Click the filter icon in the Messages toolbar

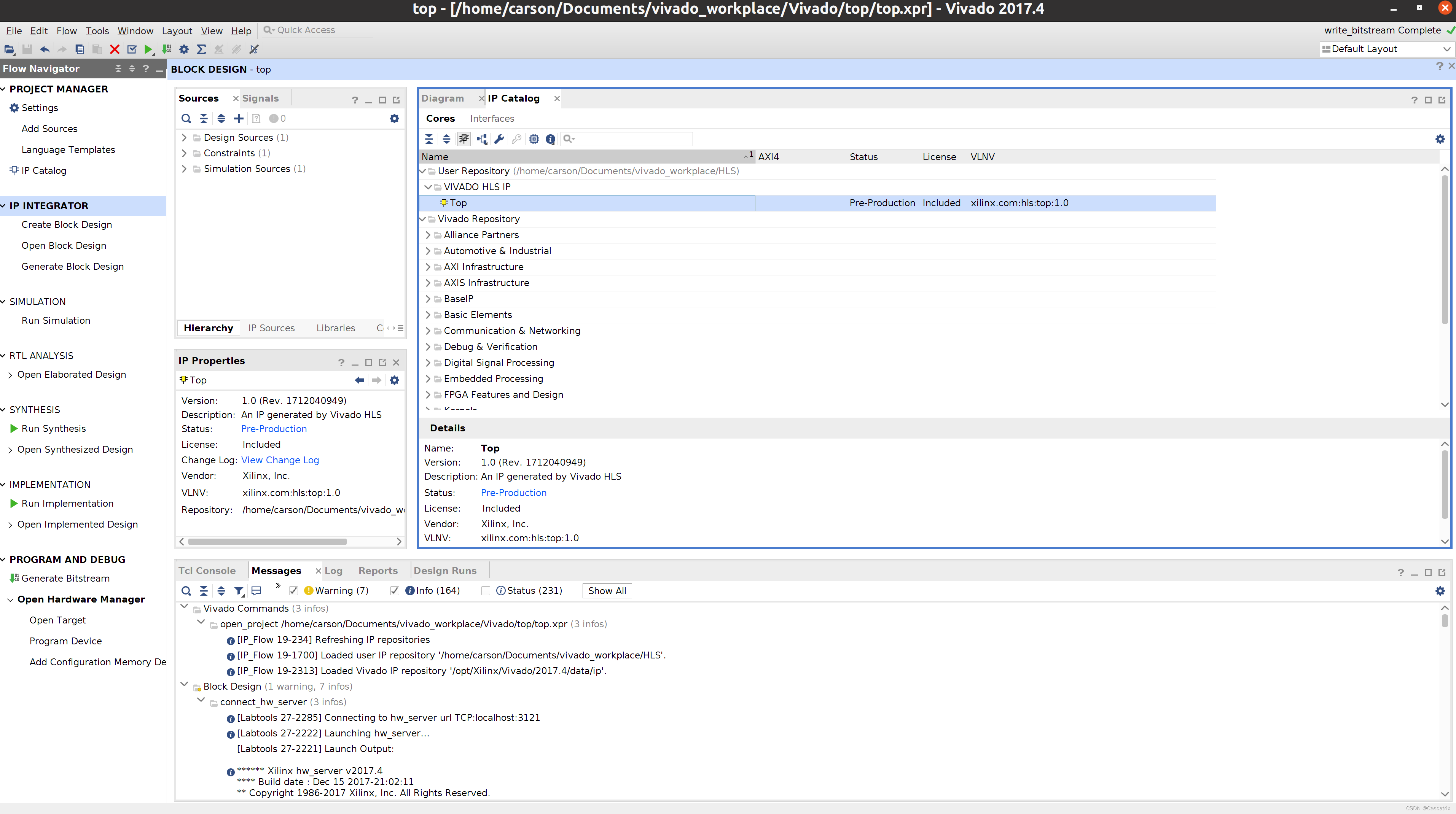239,591
